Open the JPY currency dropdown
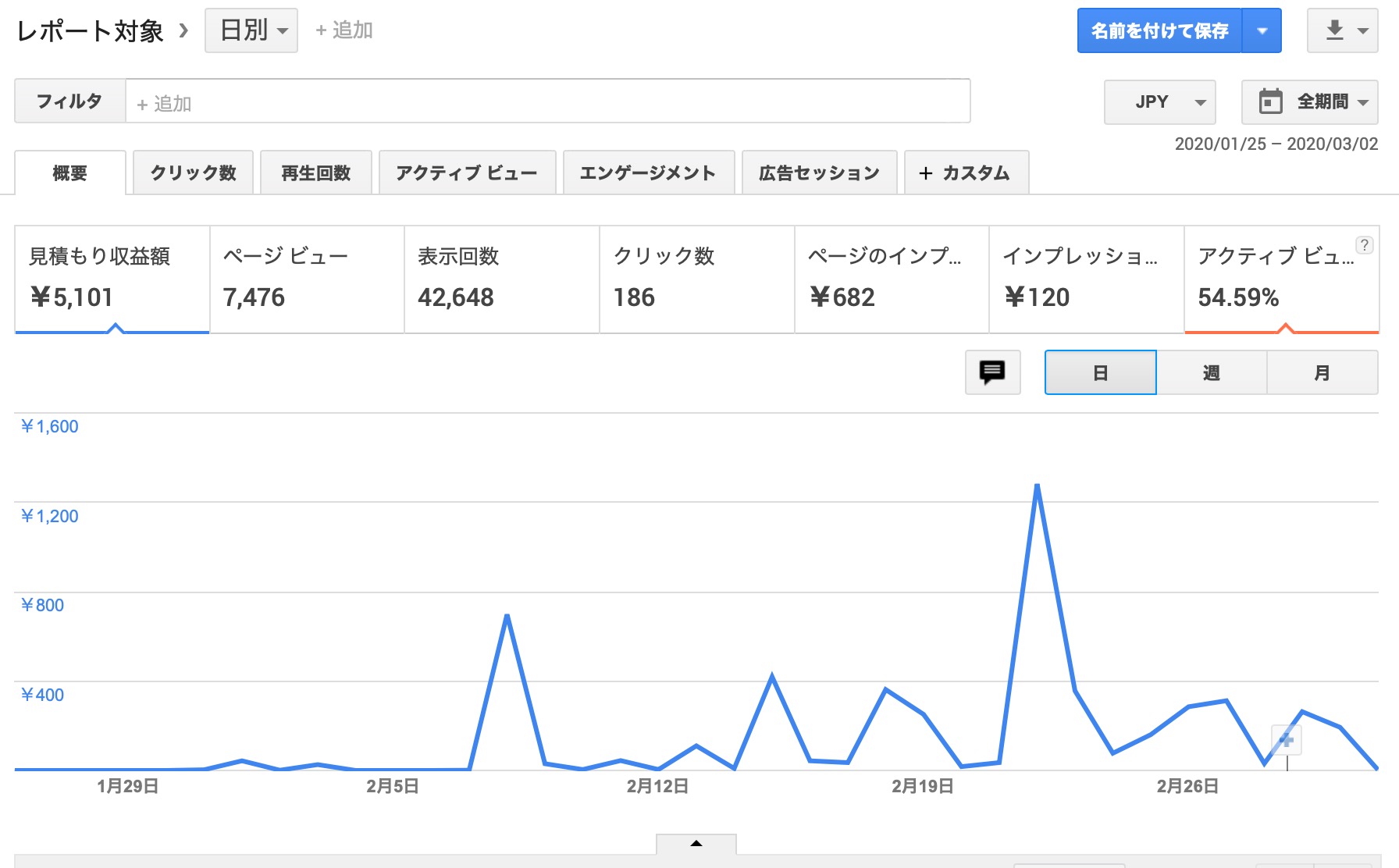 coord(1159,101)
